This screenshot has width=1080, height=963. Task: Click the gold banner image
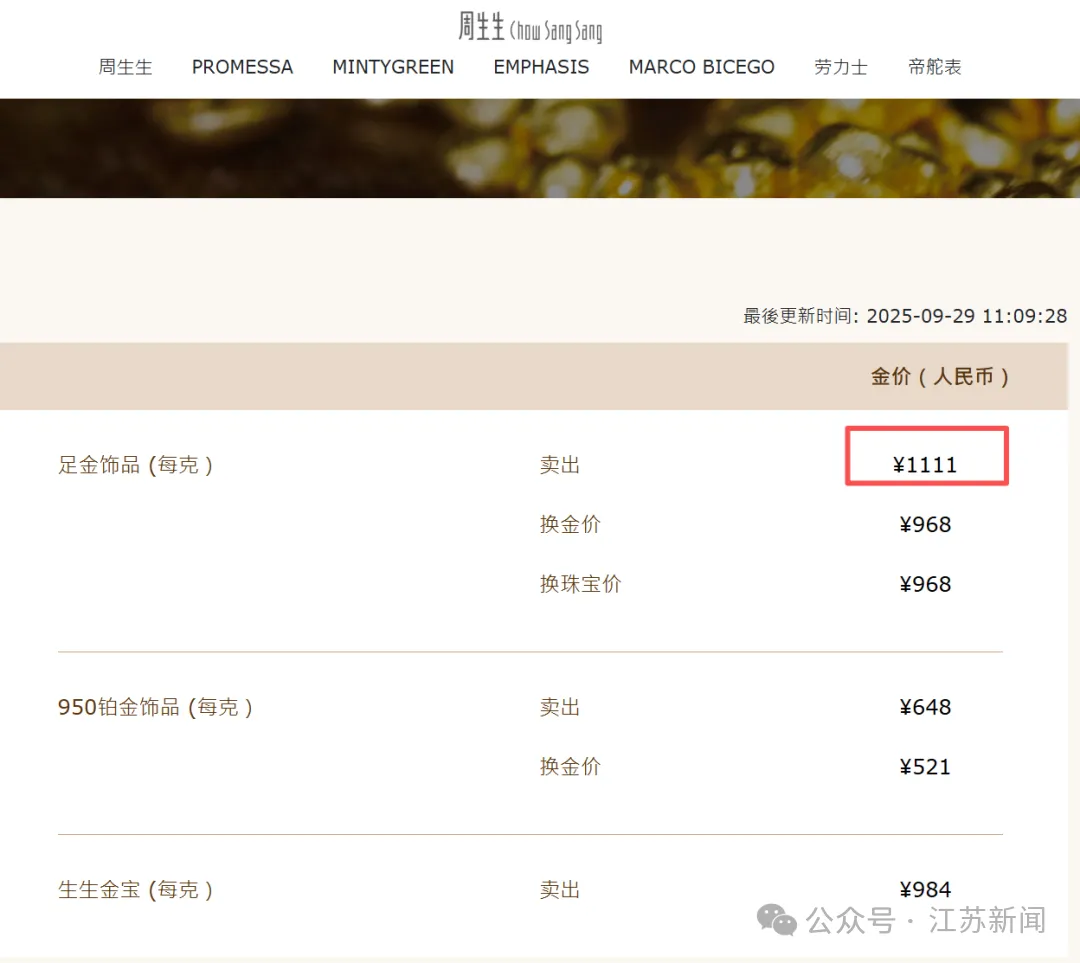[x=540, y=148]
